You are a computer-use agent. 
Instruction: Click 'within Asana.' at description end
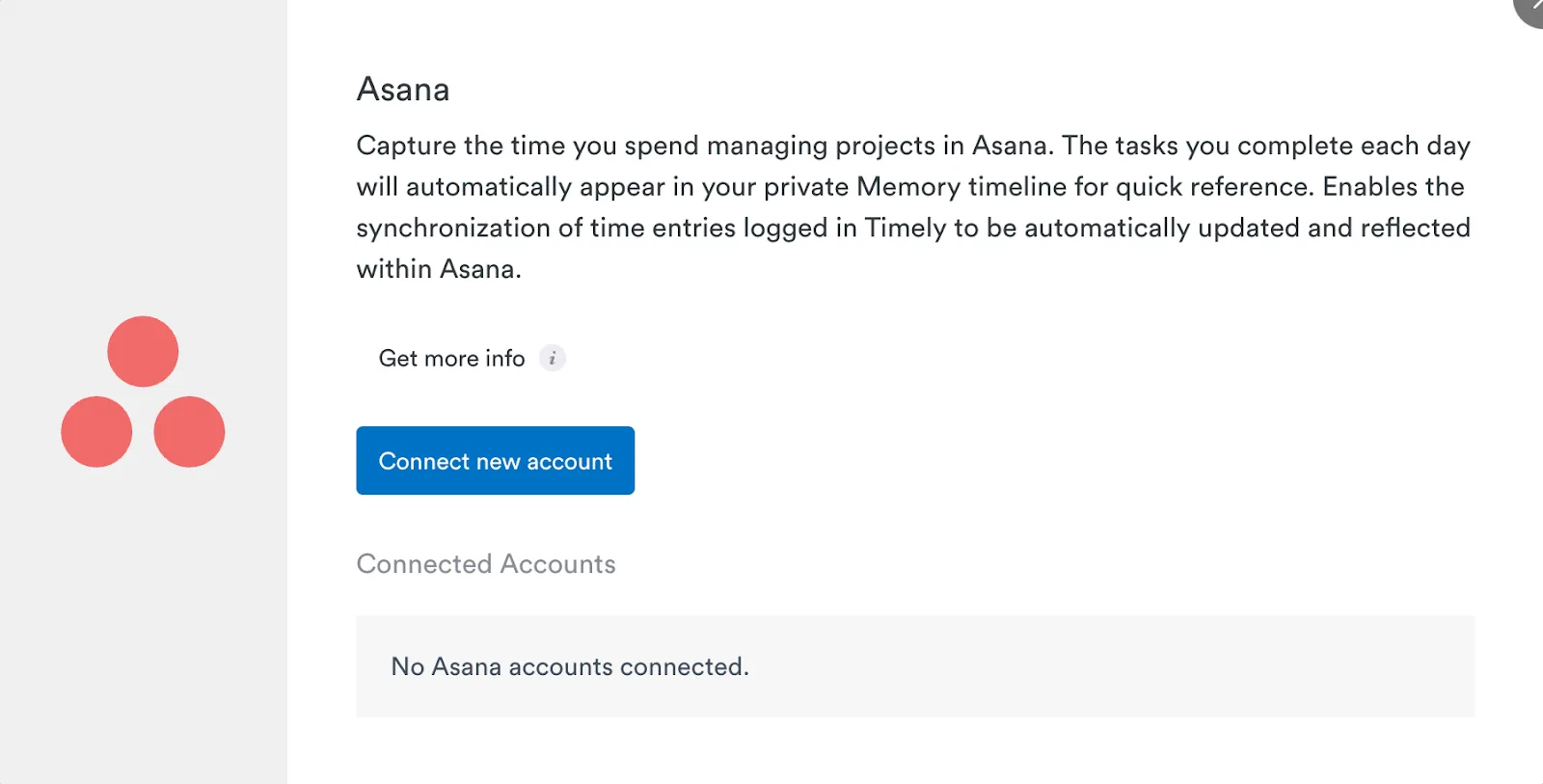click(x=439, y=269)
